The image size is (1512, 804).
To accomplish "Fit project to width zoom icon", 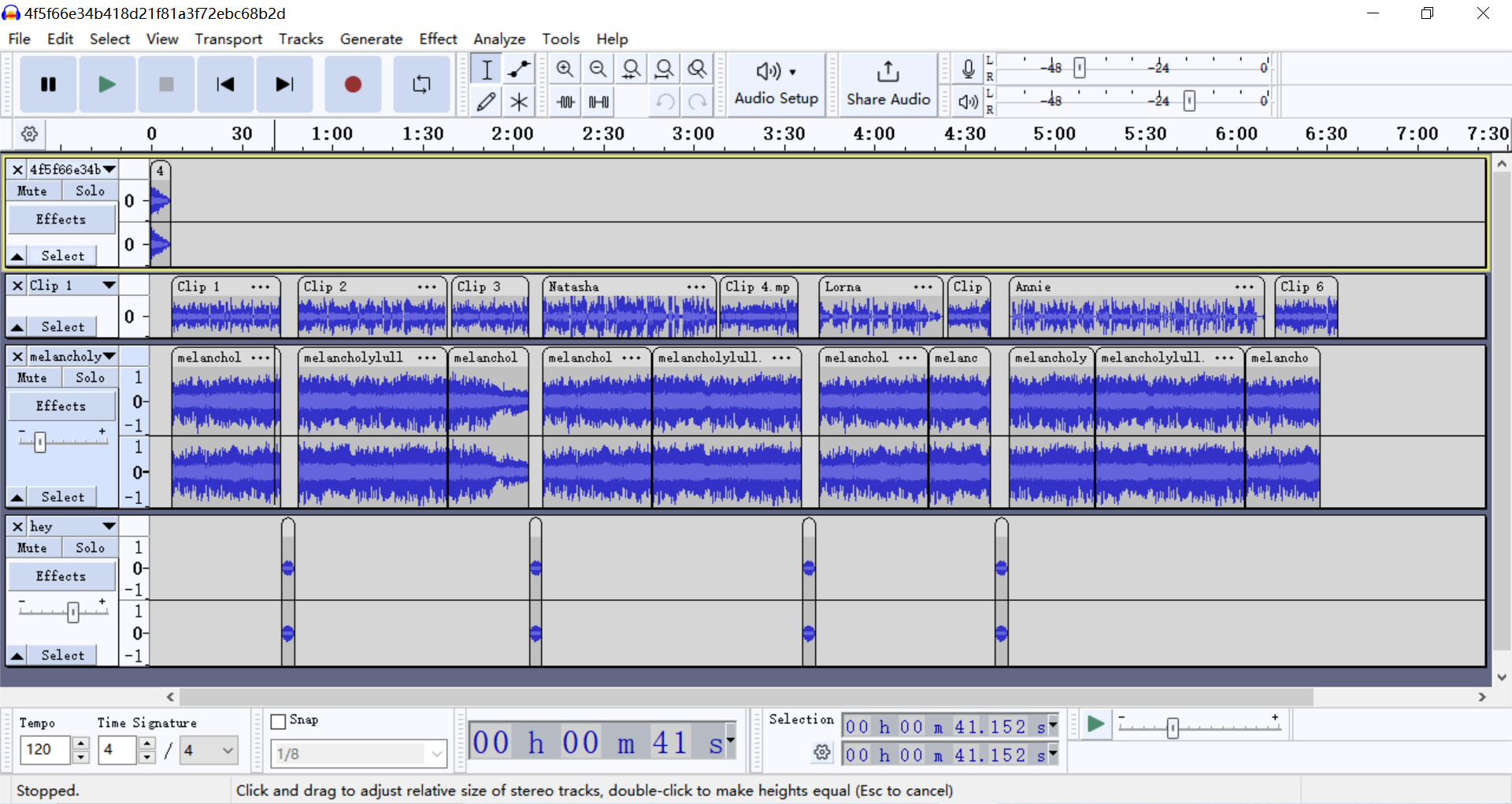I will (664, 69).
